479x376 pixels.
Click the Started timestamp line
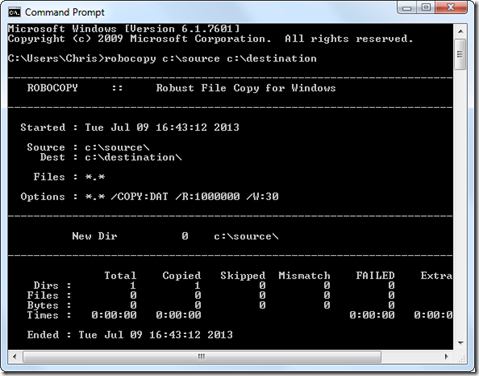(x=130, y=127)
